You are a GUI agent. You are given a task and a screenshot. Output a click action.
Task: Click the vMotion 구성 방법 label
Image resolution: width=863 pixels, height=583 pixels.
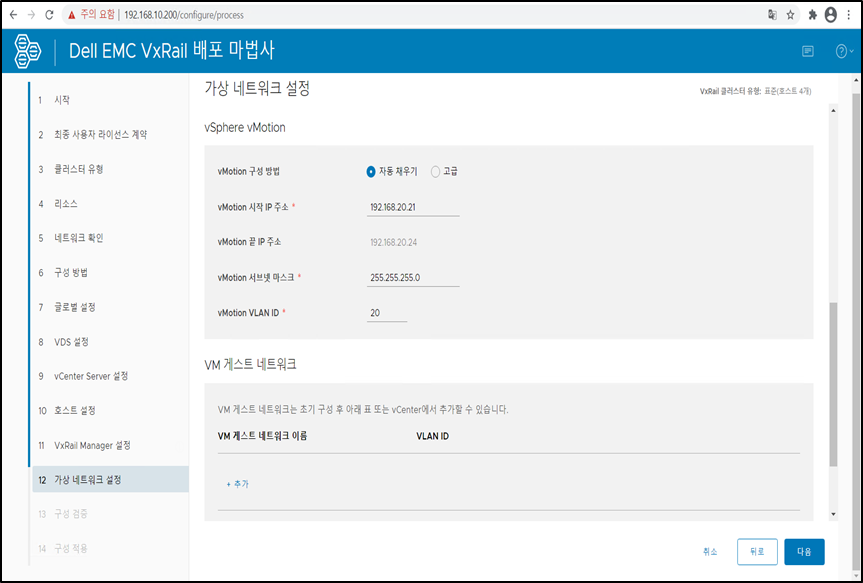249,172
